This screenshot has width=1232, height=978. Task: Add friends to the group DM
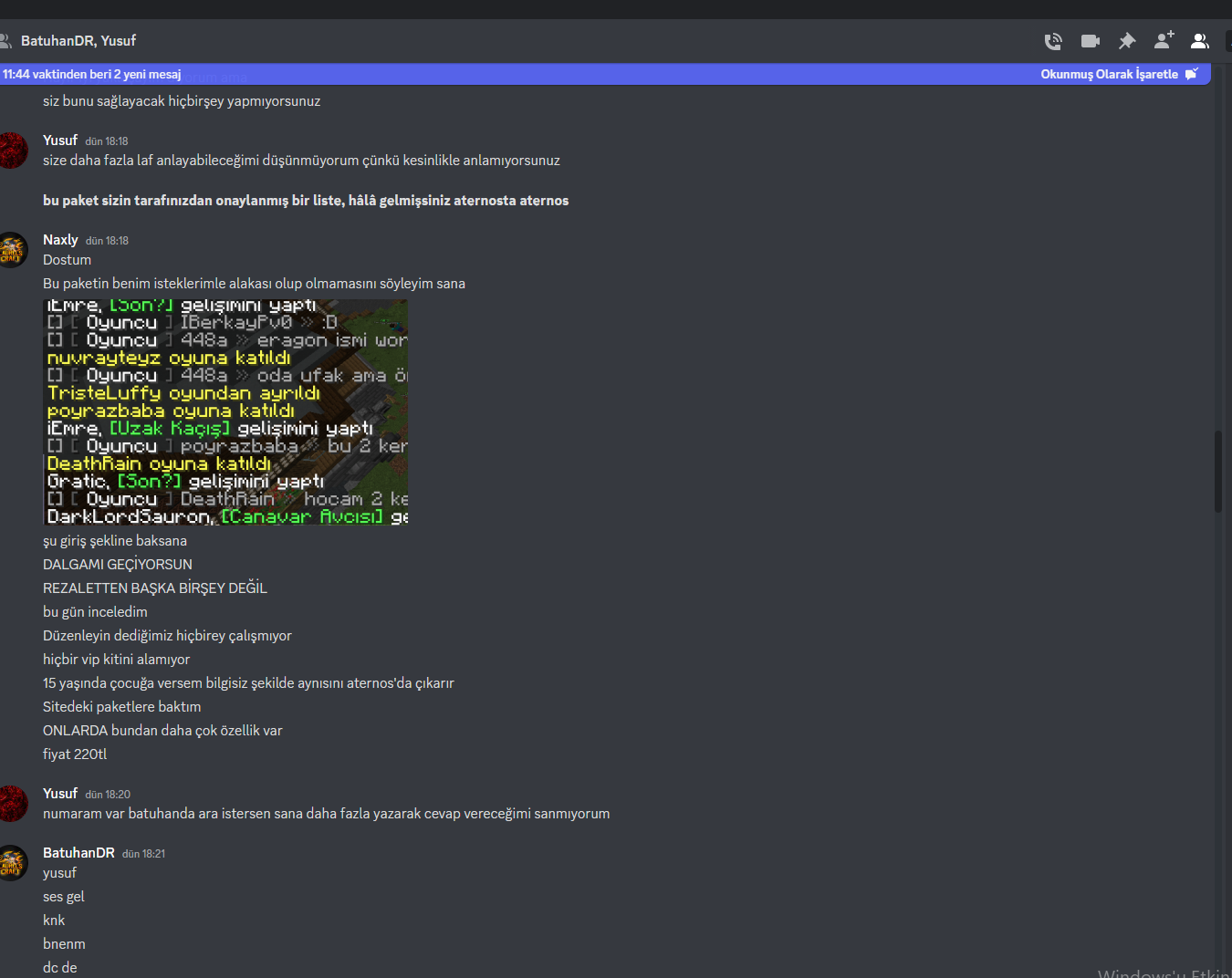(x=1164, y=40)
